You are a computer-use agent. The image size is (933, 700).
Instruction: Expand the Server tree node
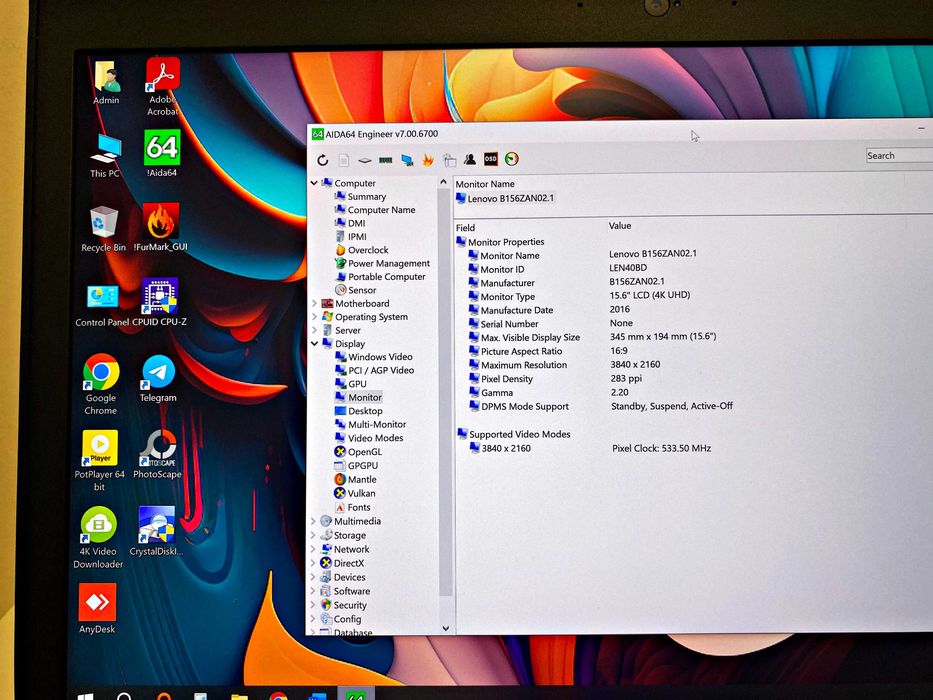click(x=314, y=330)
